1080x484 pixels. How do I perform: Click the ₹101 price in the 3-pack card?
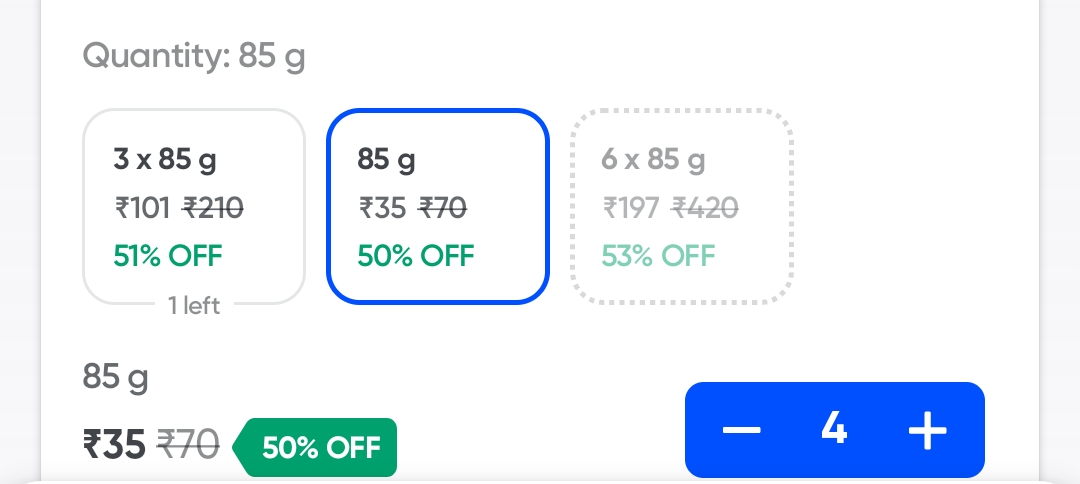[143, 208]
